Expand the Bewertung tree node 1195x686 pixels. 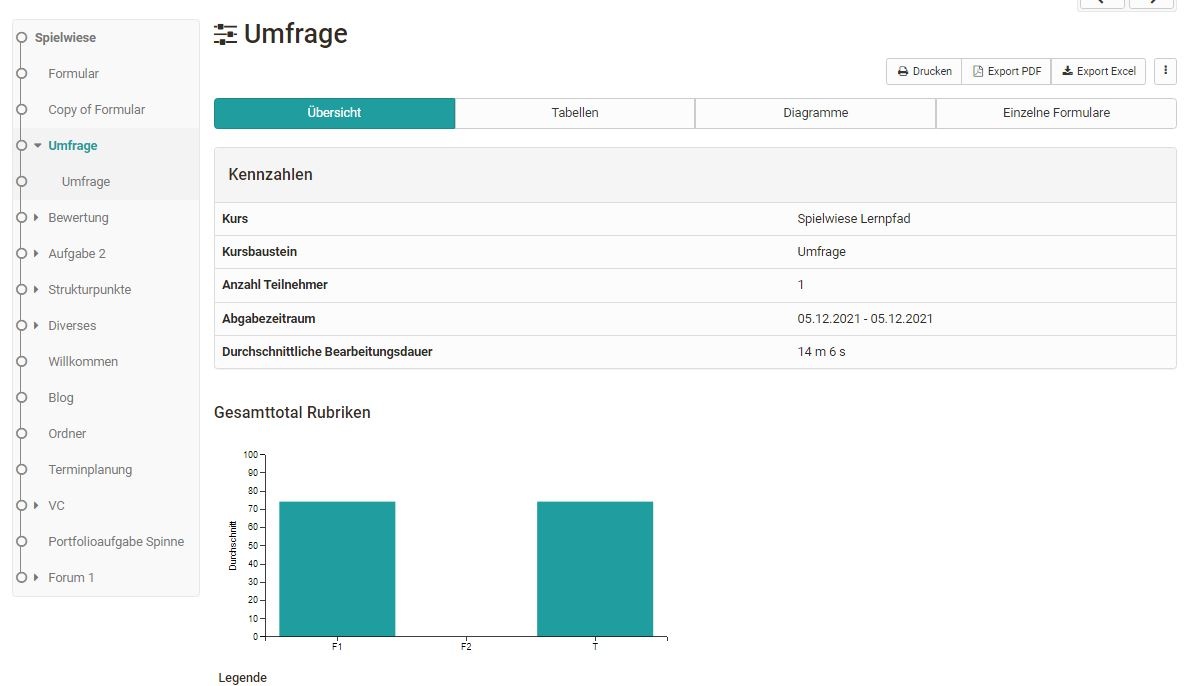[x=37, y=217]
